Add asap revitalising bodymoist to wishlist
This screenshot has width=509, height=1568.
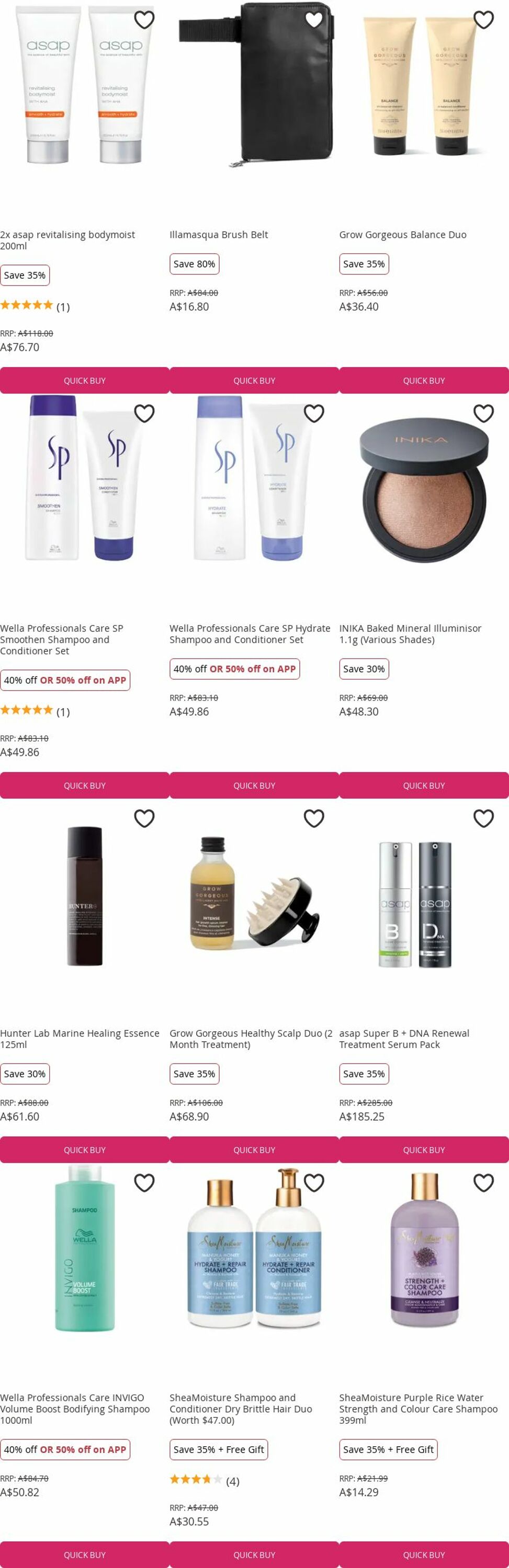[144, 19]
